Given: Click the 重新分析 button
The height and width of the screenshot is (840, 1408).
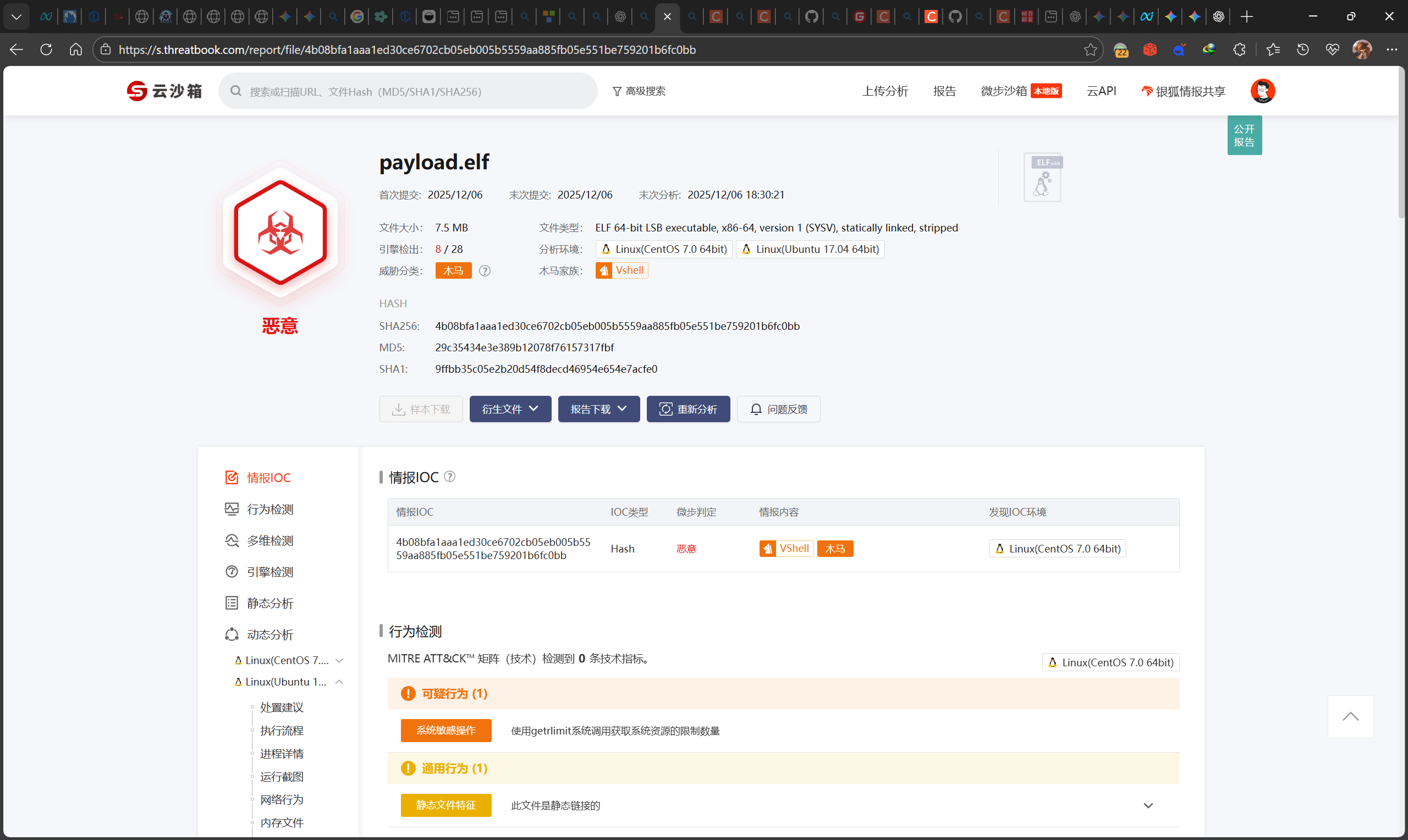Looking at the screenshot, I should click(x=688, y=408).
